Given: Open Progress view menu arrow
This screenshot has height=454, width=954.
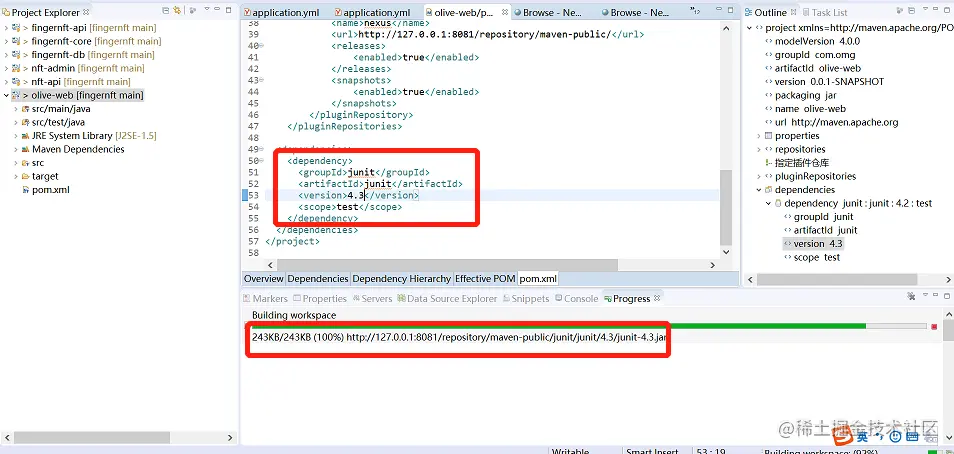Looking at the screenshot, I should tap(925, 297).
